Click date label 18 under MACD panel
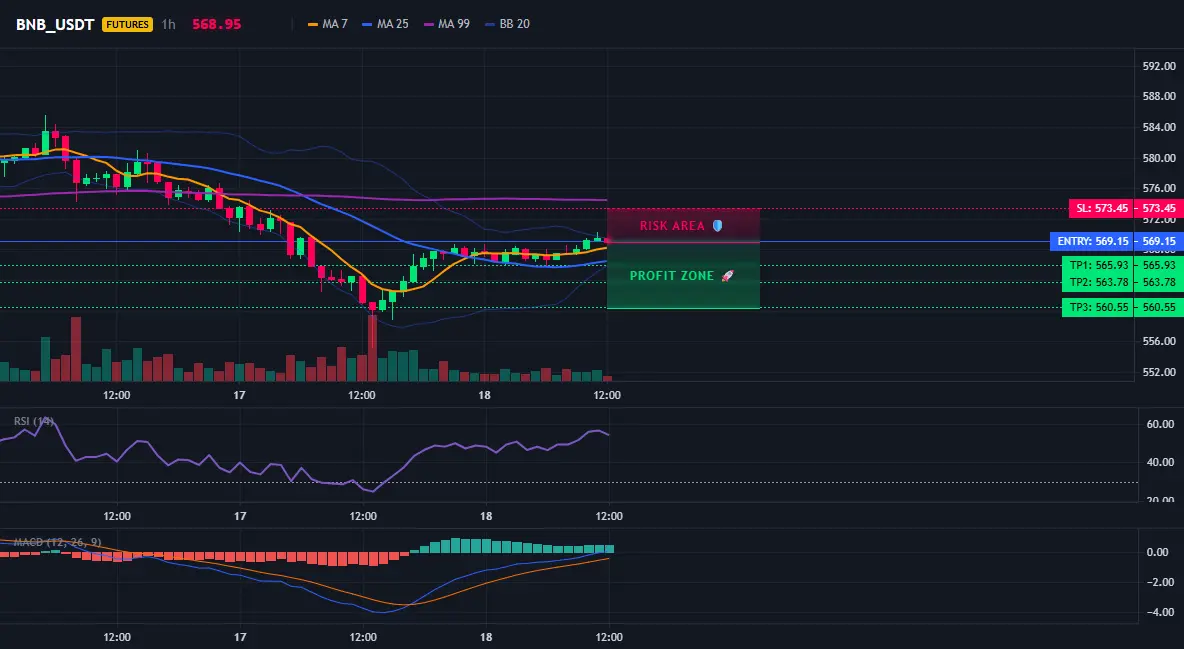 coord(486,637)
